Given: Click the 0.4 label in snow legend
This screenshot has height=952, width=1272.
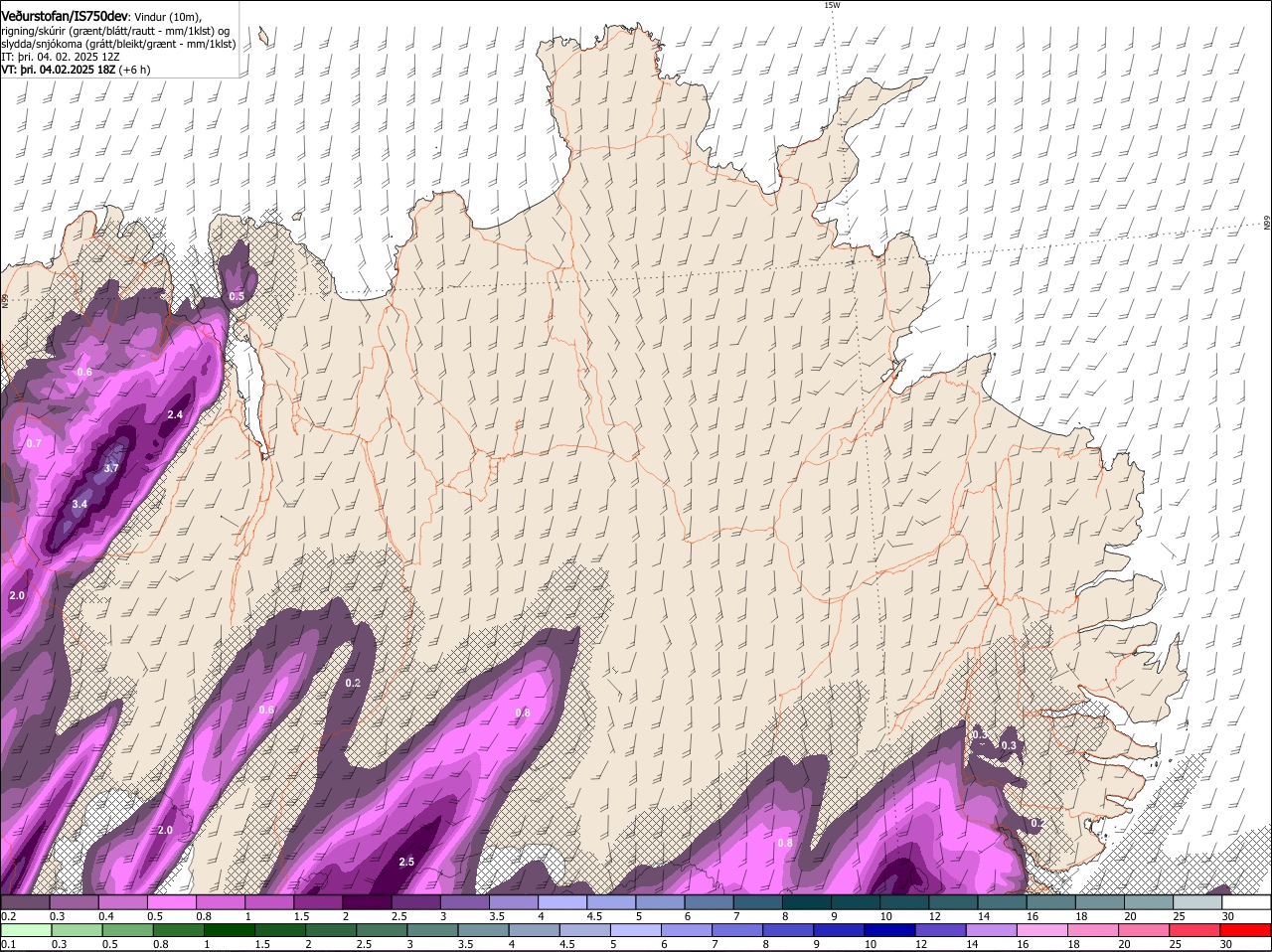Looking at the screenshot, I should point(106,916).
